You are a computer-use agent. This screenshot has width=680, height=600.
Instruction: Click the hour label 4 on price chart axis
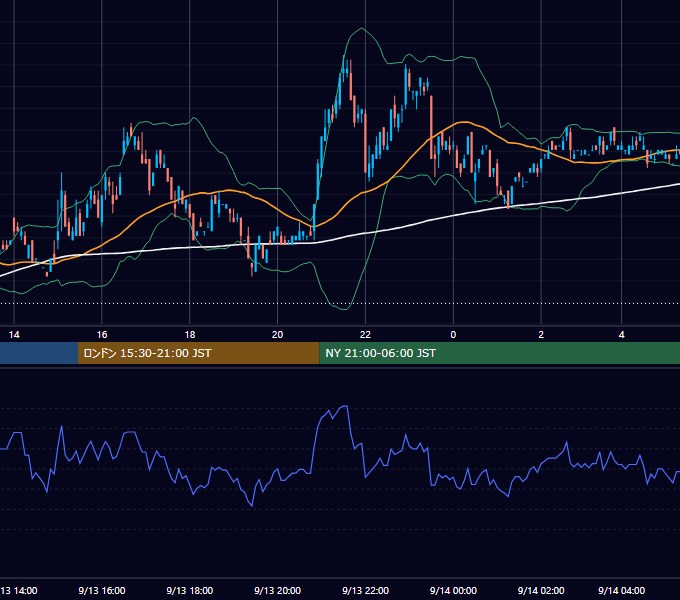coord(621,335)
